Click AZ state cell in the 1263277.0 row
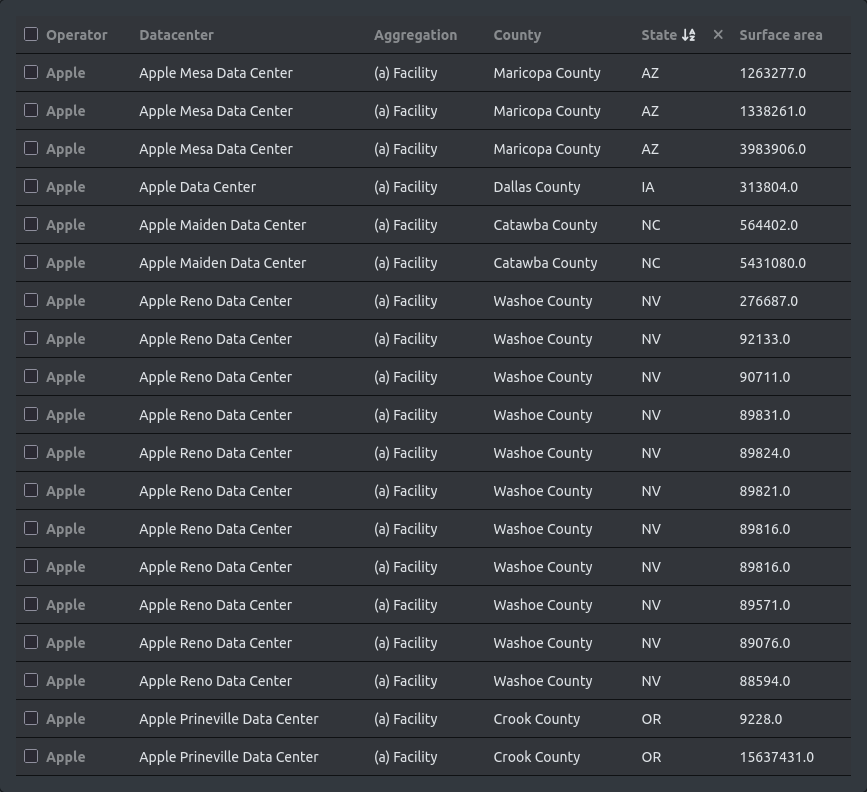The height and width of the screenshot is (792, 867). [x=650, y=73]
